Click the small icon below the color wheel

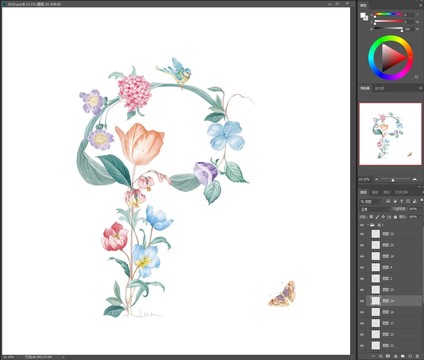point(417,77)
